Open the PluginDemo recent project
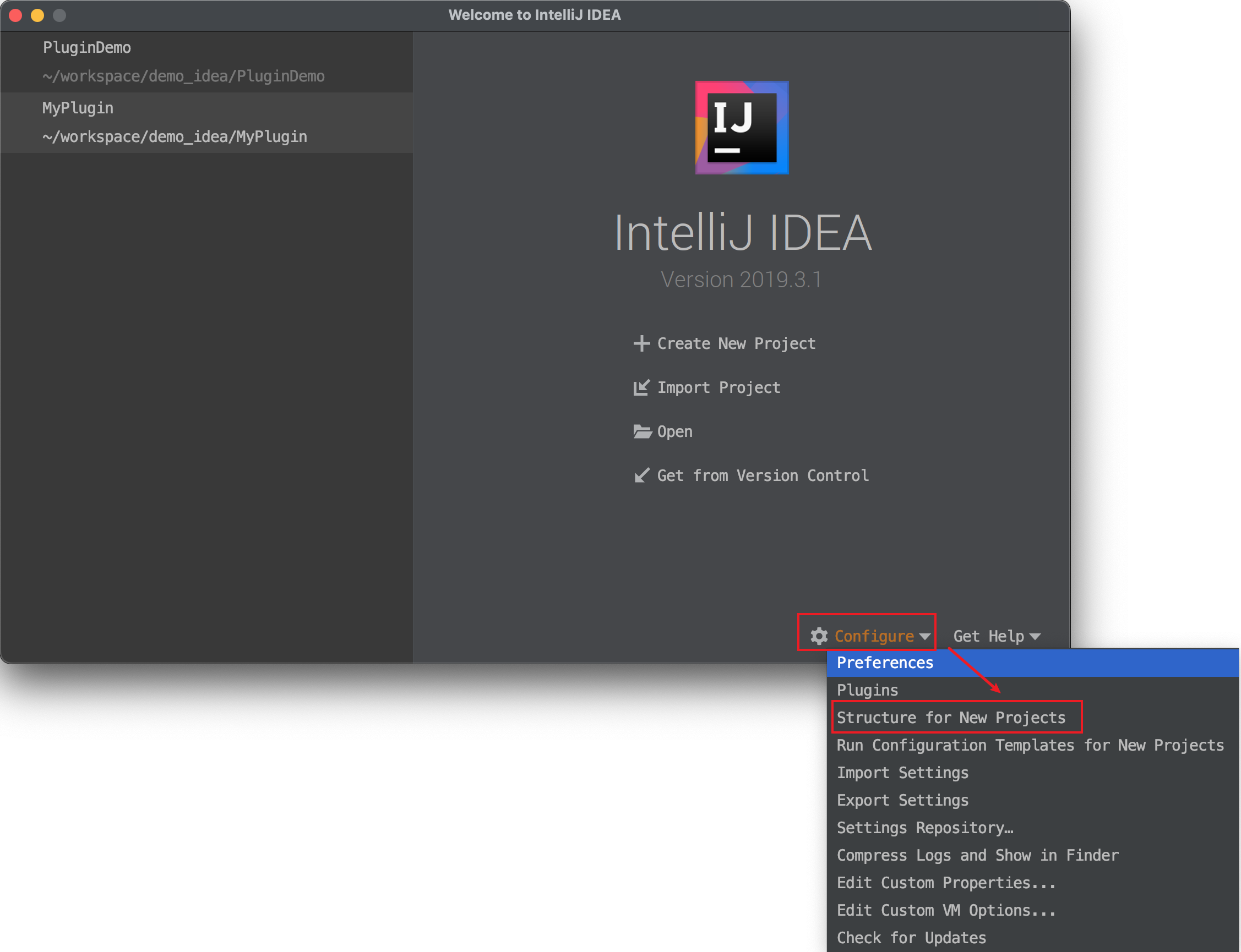Image resolution: width=1241 pixels, height=952 pixels. tap(206, 62)
